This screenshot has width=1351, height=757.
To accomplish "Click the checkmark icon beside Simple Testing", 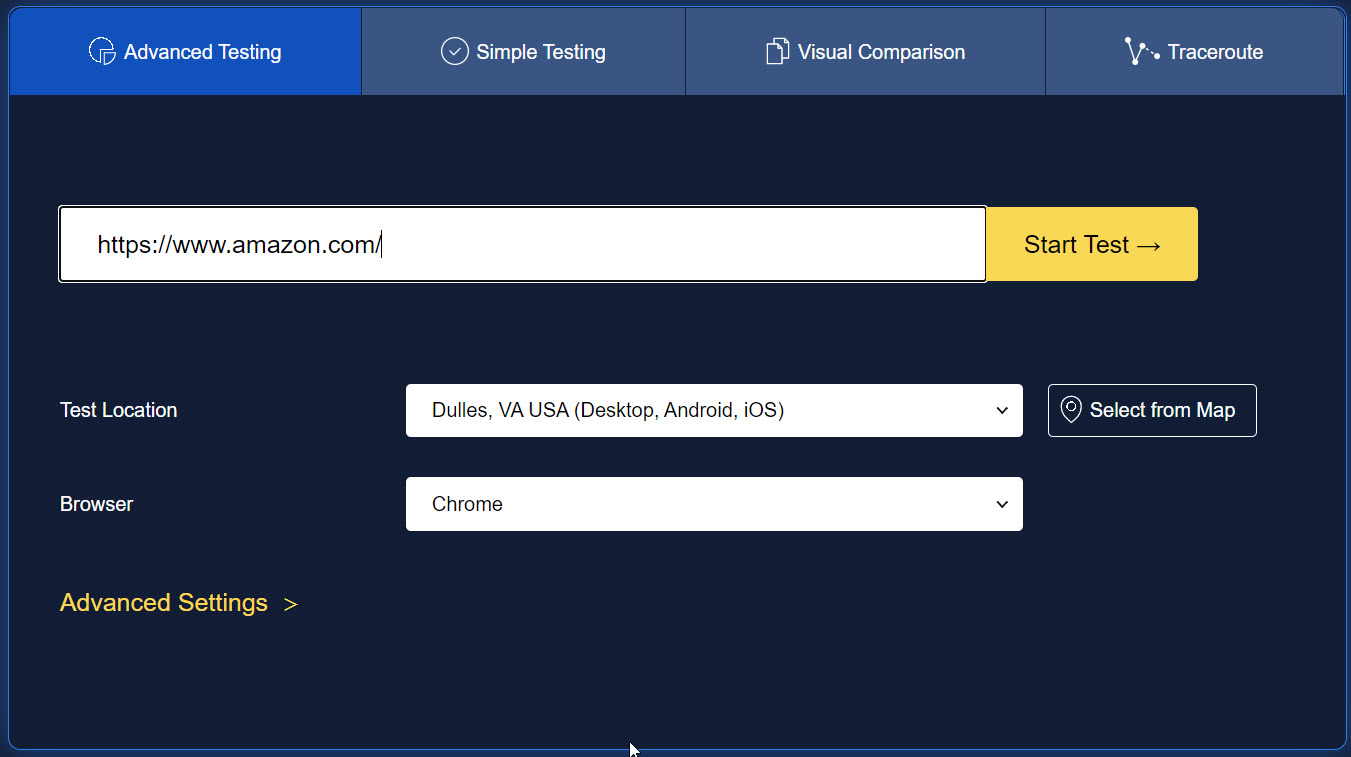I will point(454,50).
